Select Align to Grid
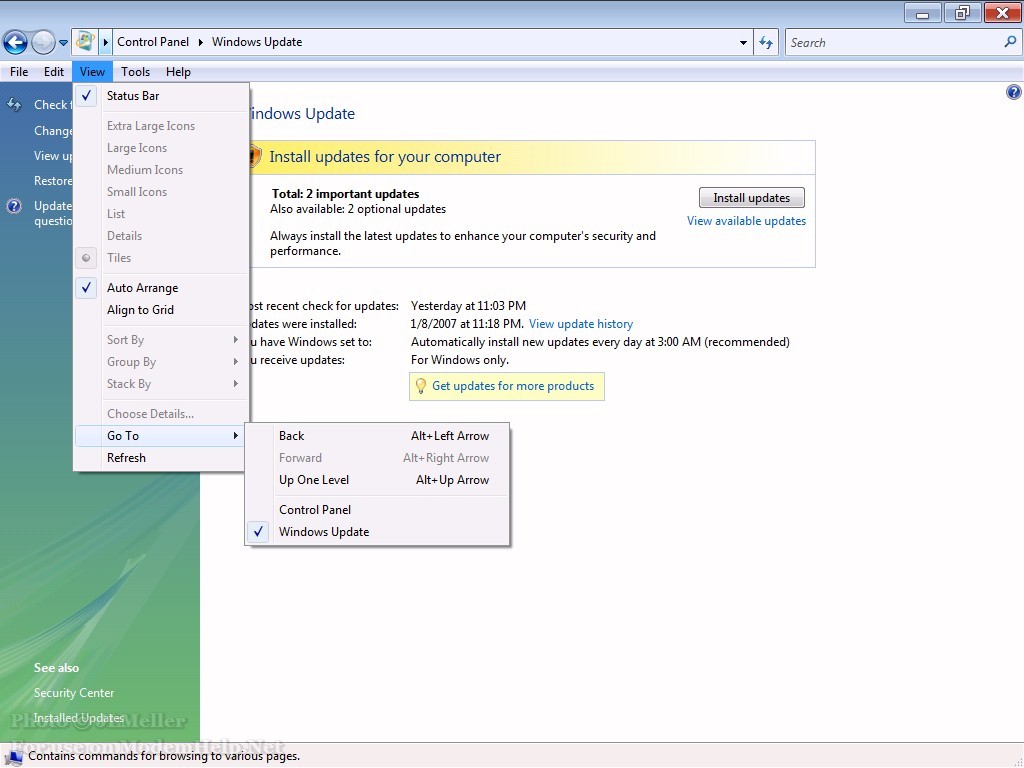The height and width of the screenshot is (768, 1024). [161, 310]
